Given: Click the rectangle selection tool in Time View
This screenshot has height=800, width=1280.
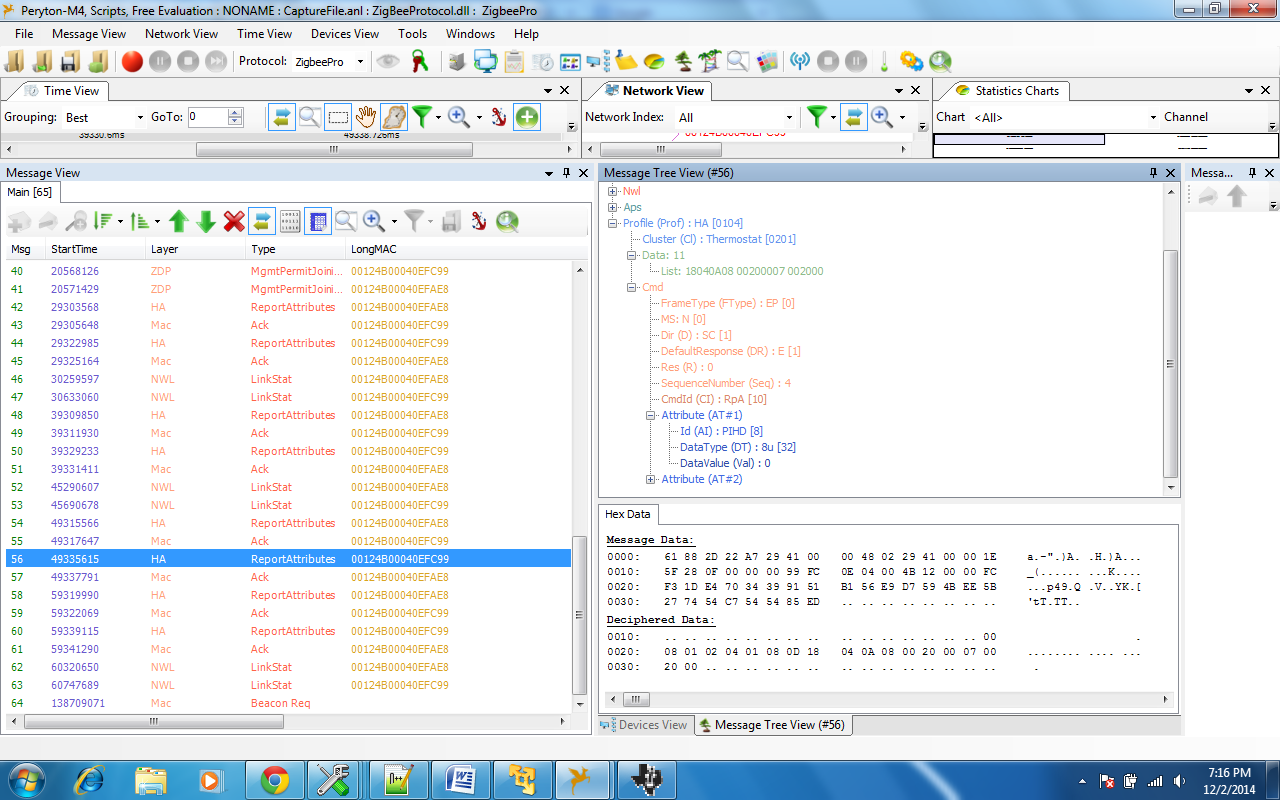Looking at the screenshot, I should click(338, 117).
